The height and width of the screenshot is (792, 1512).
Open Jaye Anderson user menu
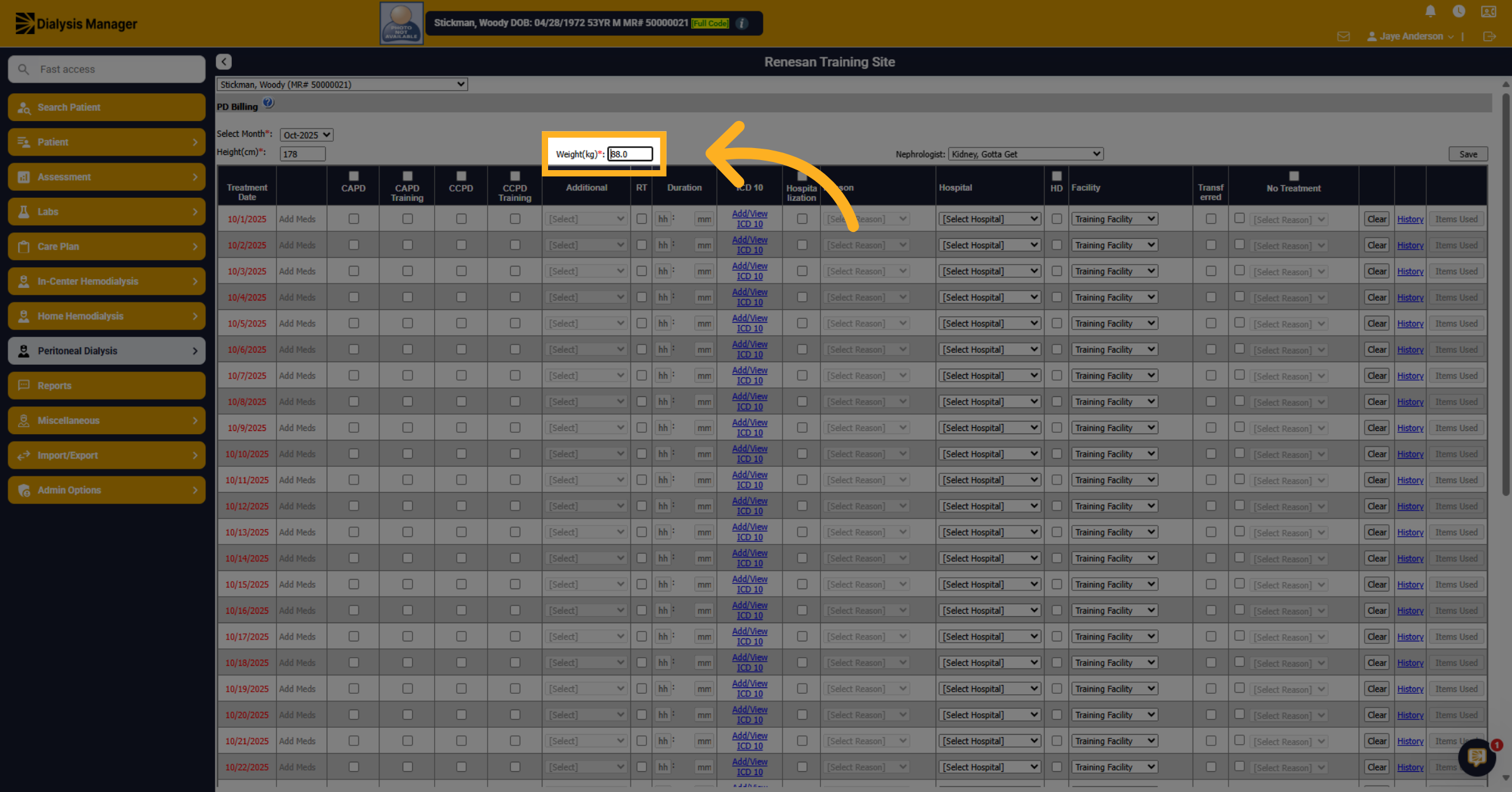(x=1411, y=37)
